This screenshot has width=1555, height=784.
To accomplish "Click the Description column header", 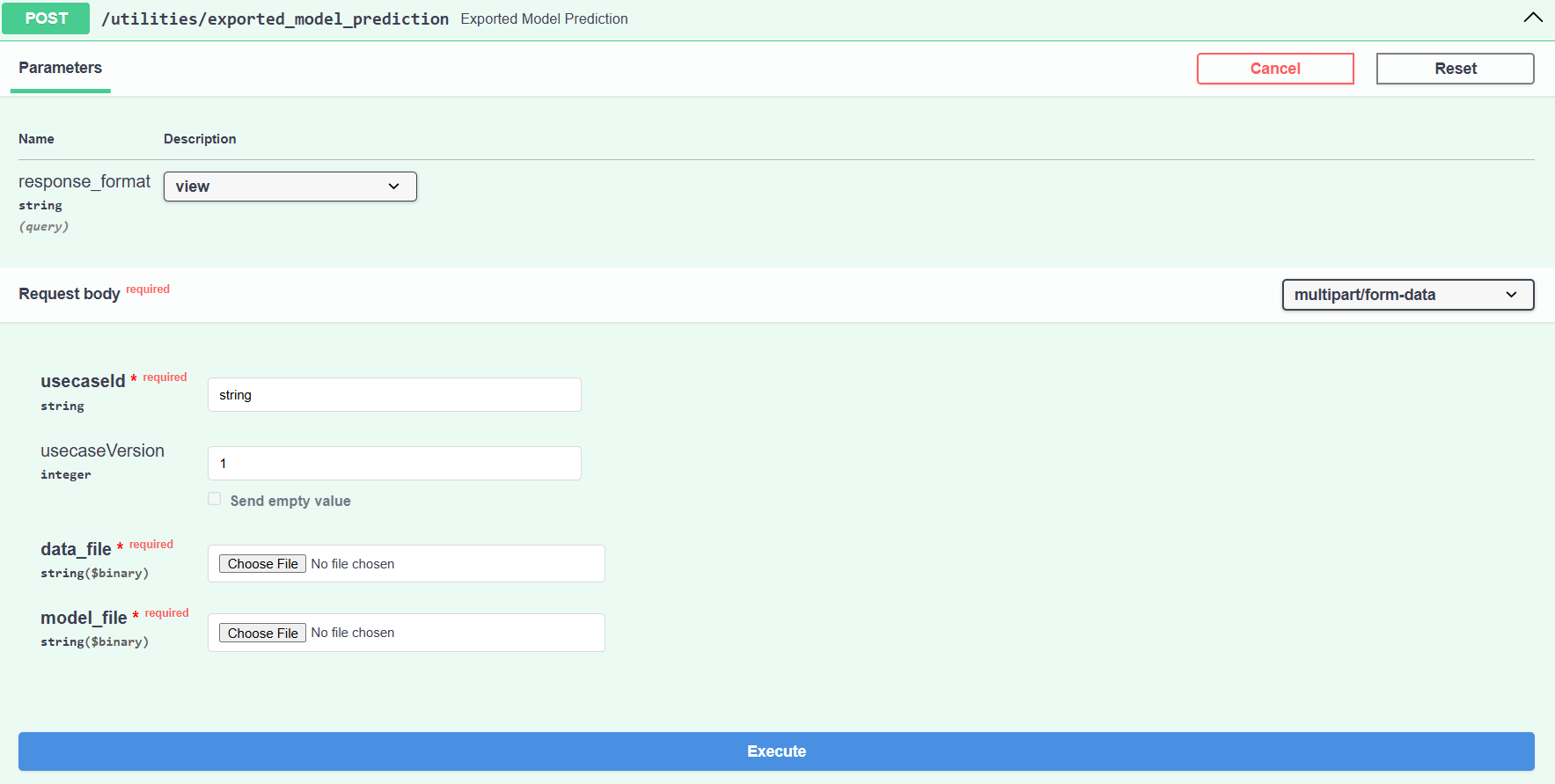I will click(200, 139).
